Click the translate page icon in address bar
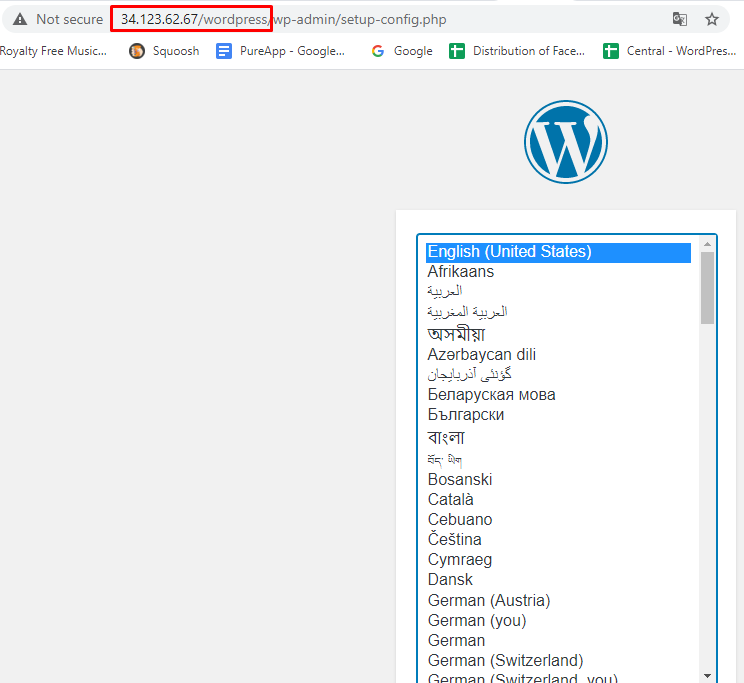744x683 pixels. (679, 19)
